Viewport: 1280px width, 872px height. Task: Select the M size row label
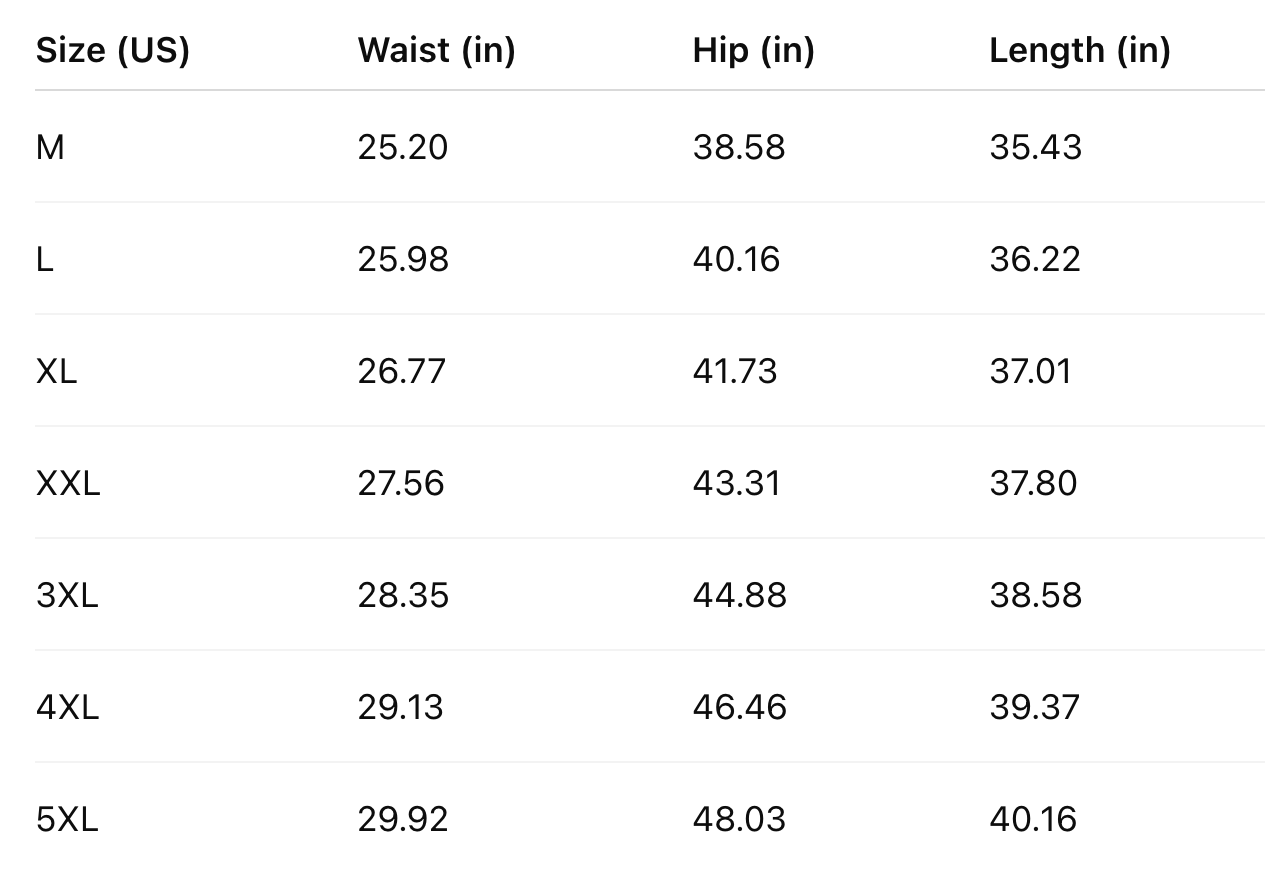tap(50, 148)
